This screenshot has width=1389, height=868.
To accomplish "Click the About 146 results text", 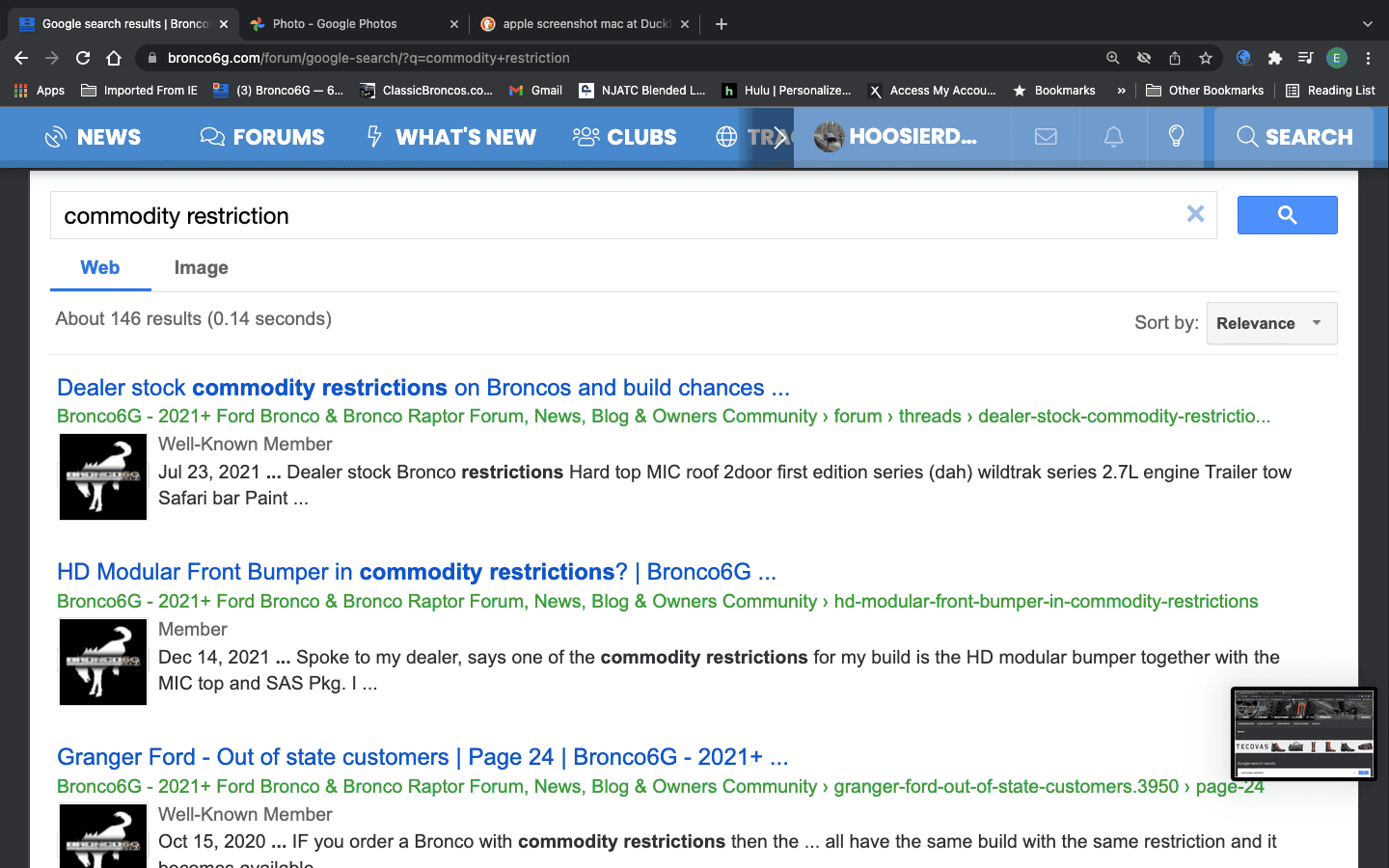I will pyautogui.click(x=193, y=319).
